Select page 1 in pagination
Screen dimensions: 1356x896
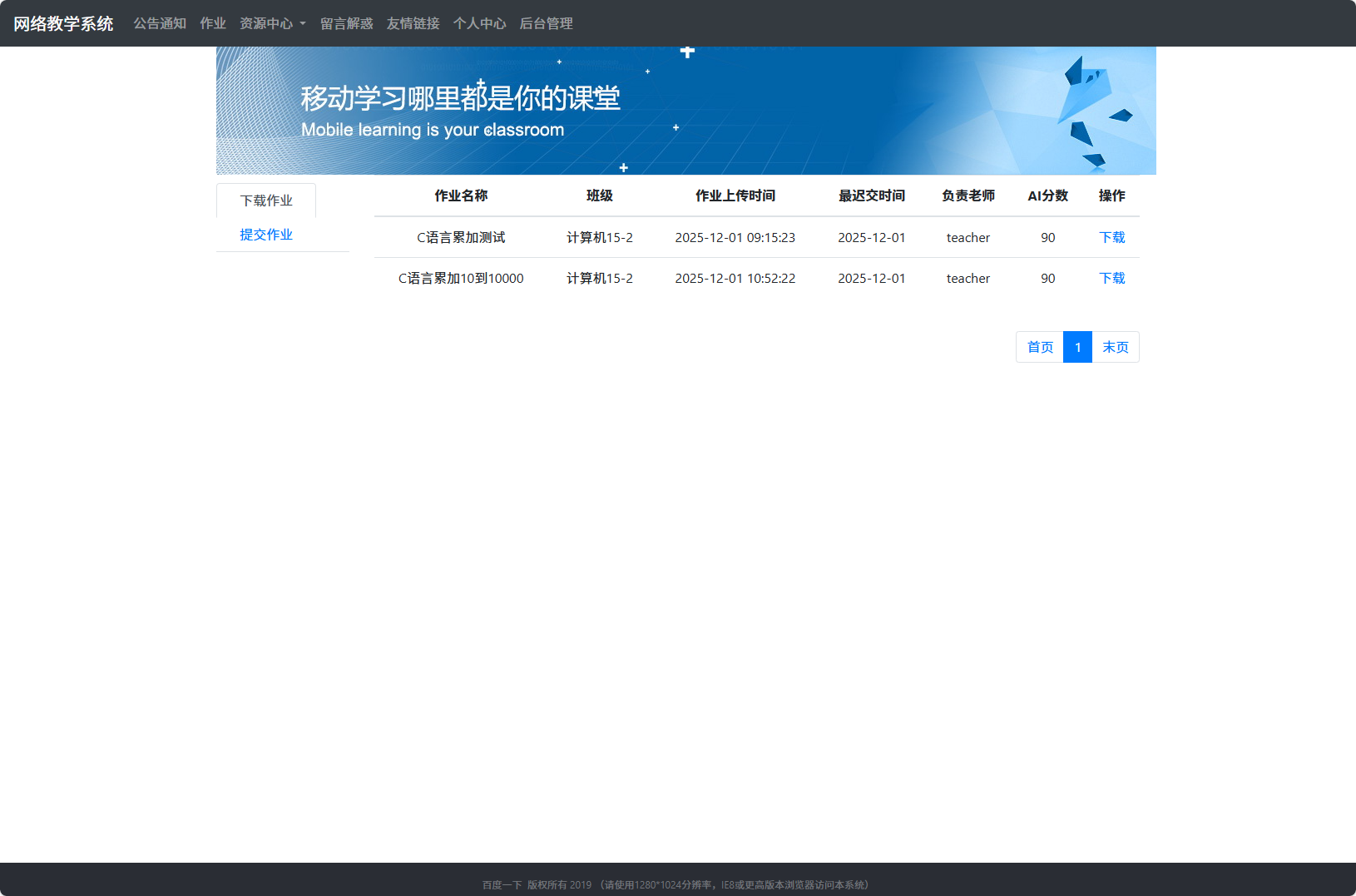point(1077,347)
